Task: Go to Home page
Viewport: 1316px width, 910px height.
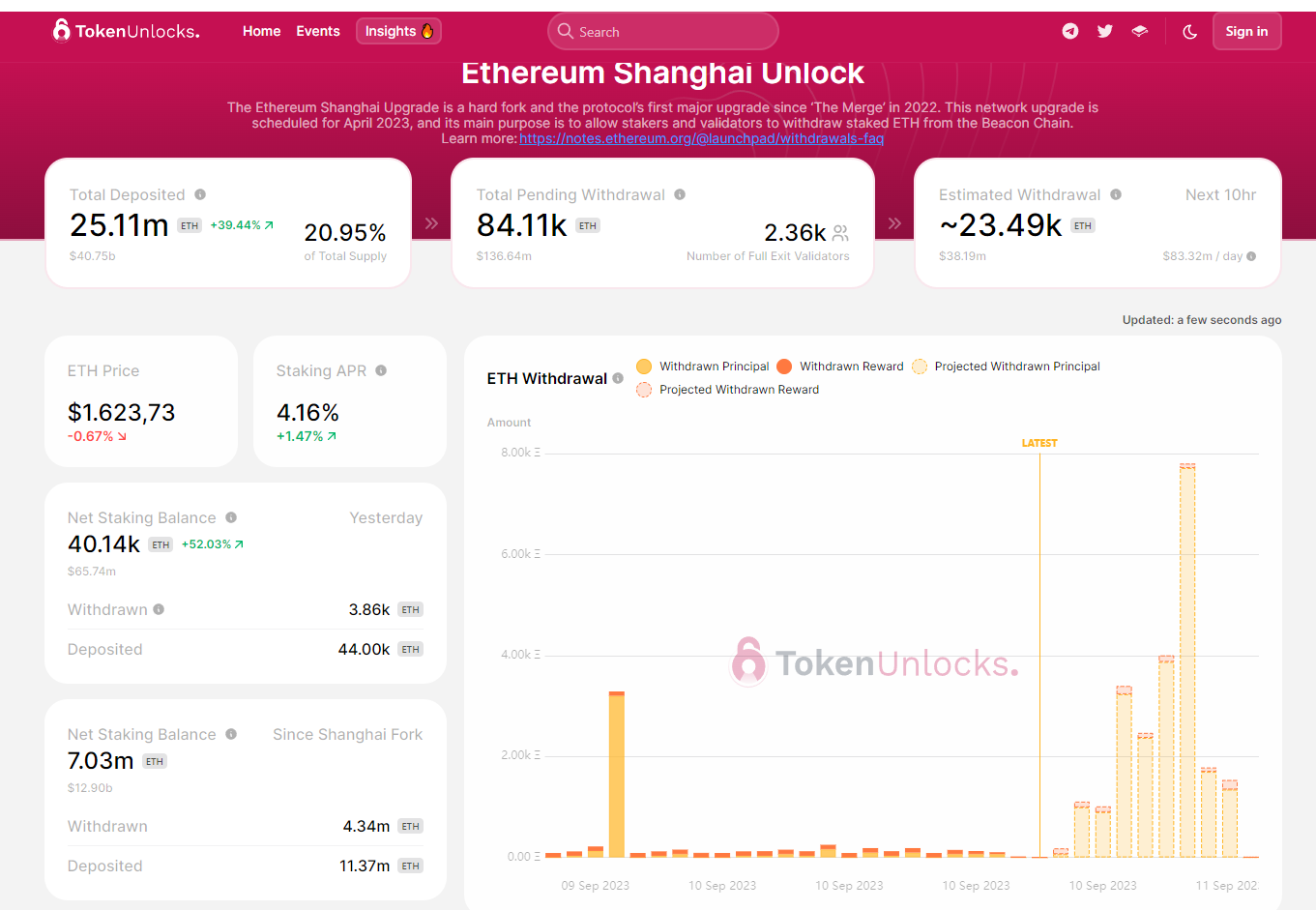Action: click(x=261, y=31)
